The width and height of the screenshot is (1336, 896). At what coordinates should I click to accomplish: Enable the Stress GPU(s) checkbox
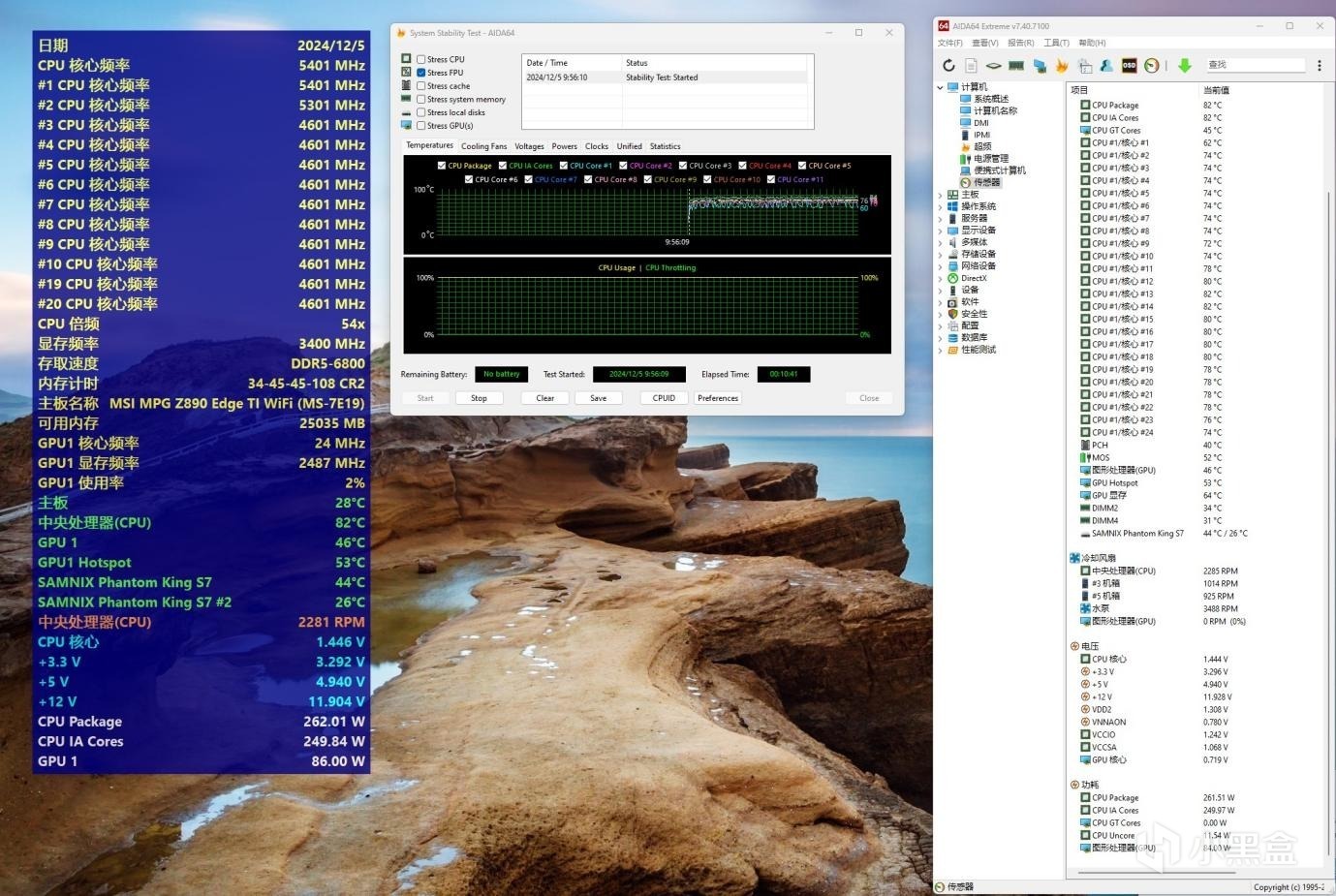tap(421, 126)
